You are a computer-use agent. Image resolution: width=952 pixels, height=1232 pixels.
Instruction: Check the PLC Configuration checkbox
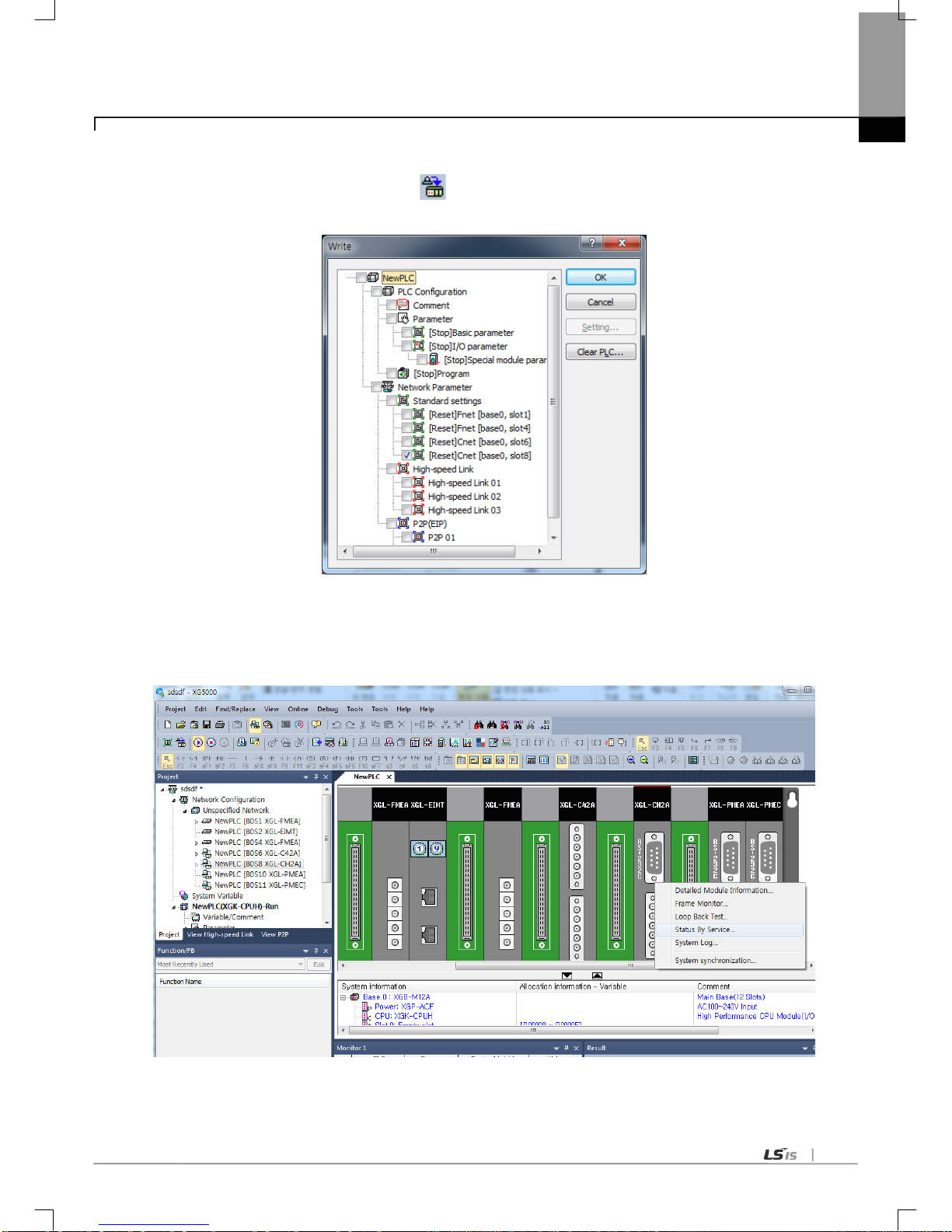point(377,291)
